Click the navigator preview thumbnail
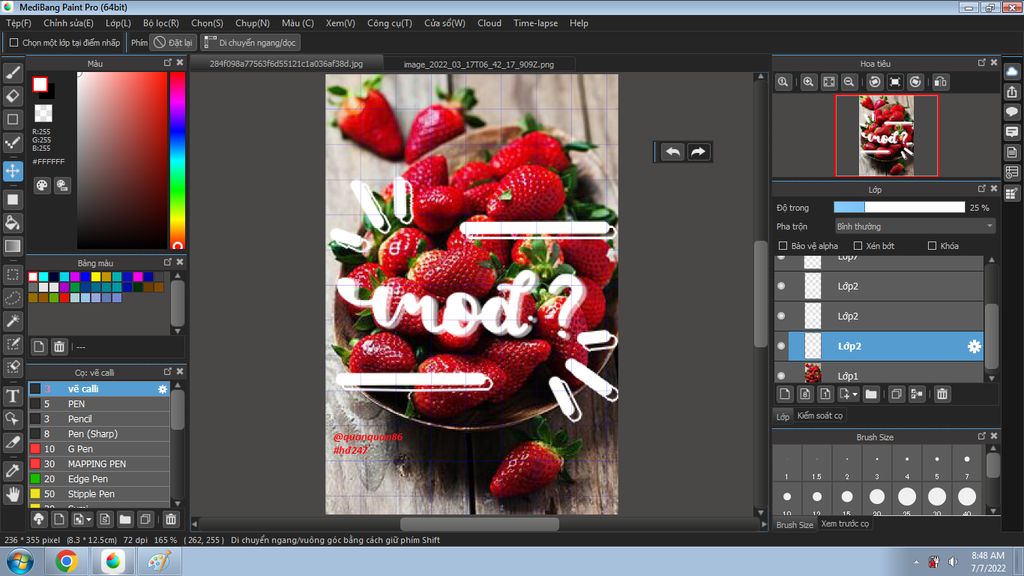The height and width of the screenshot is (576, 1024). (886, 135)
